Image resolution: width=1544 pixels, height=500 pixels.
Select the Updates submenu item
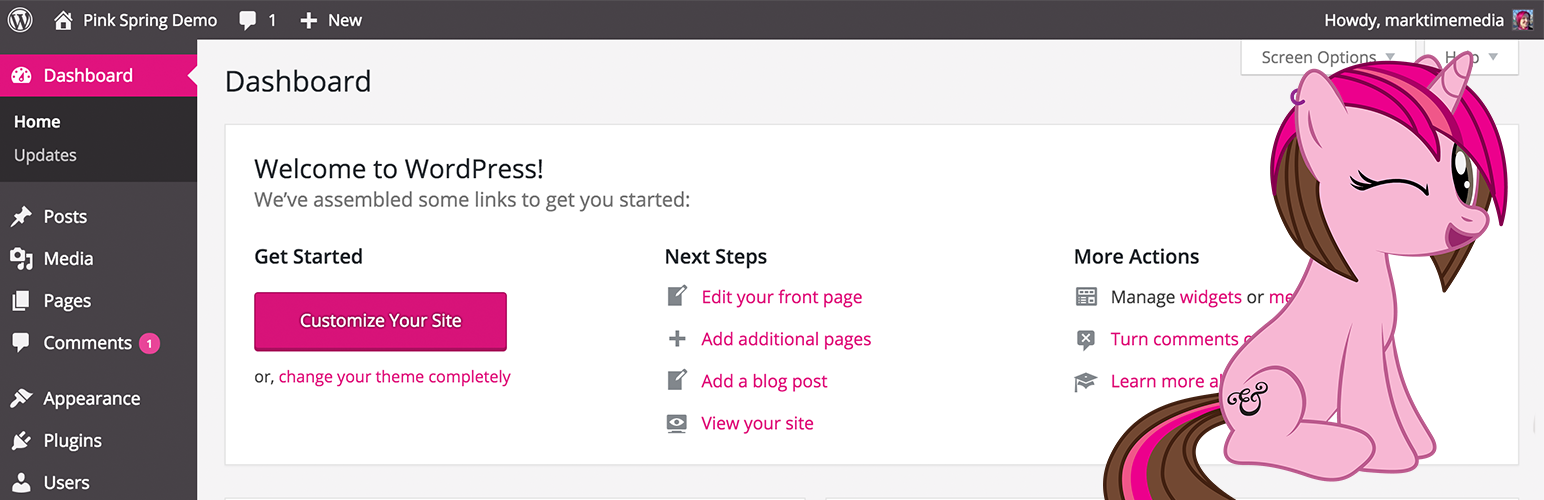point(45,155)
